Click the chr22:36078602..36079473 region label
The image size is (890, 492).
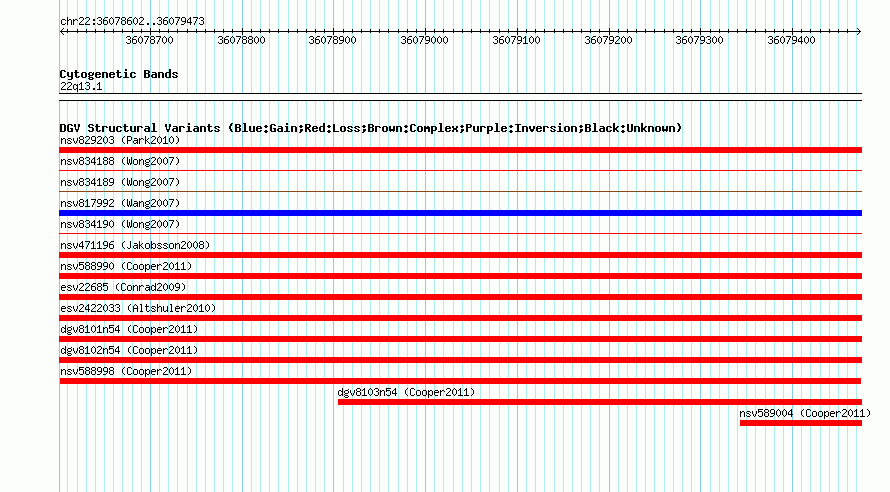[132, 21]
